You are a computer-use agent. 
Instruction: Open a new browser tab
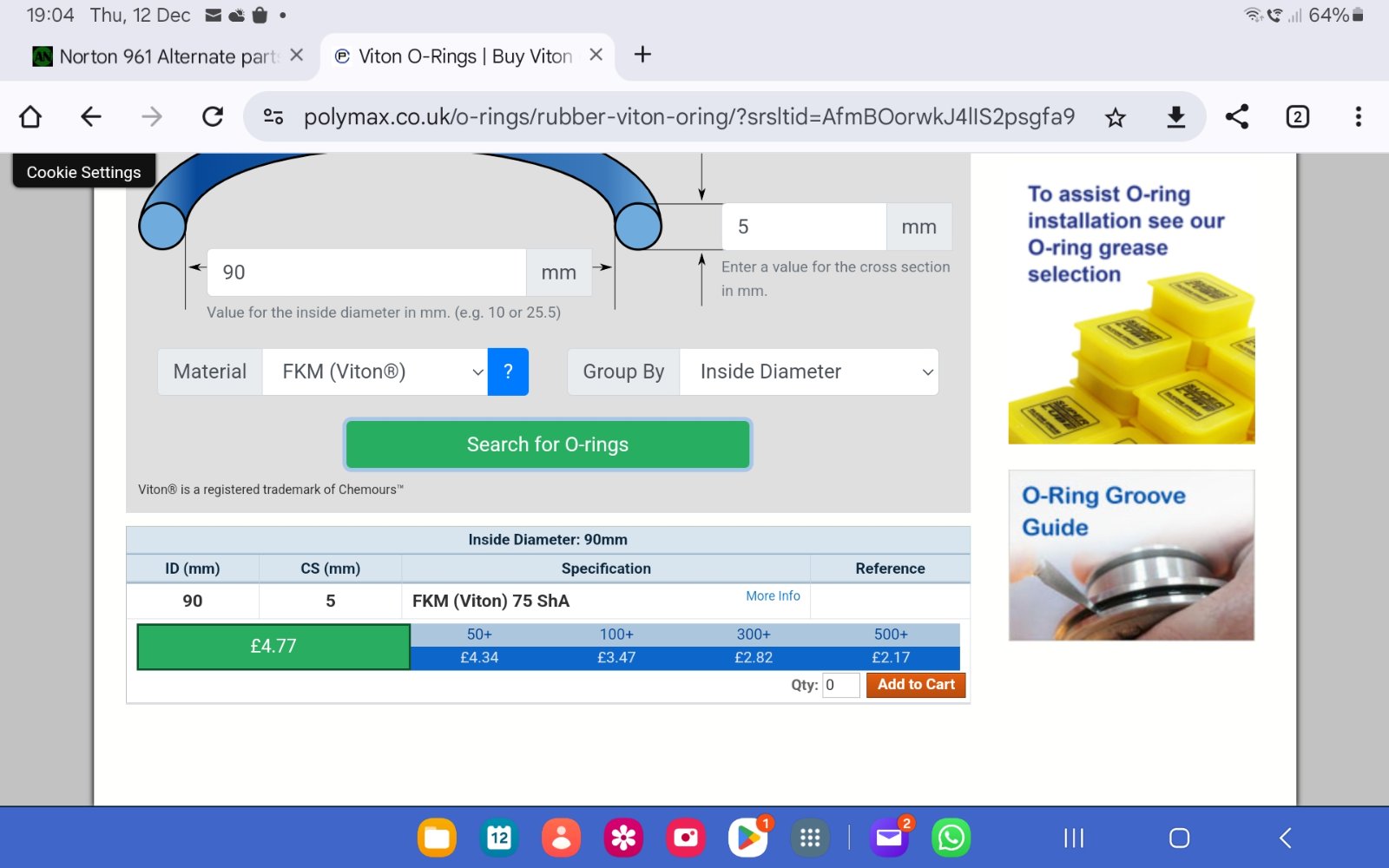(642, 56)
